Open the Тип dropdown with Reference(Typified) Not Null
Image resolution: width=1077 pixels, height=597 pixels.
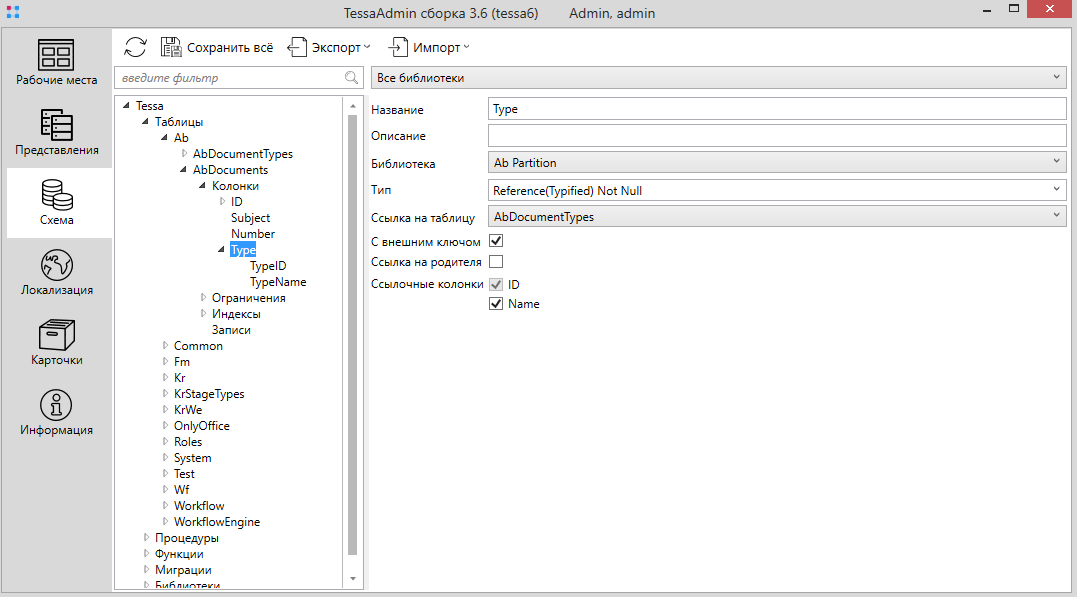[777, 190]
